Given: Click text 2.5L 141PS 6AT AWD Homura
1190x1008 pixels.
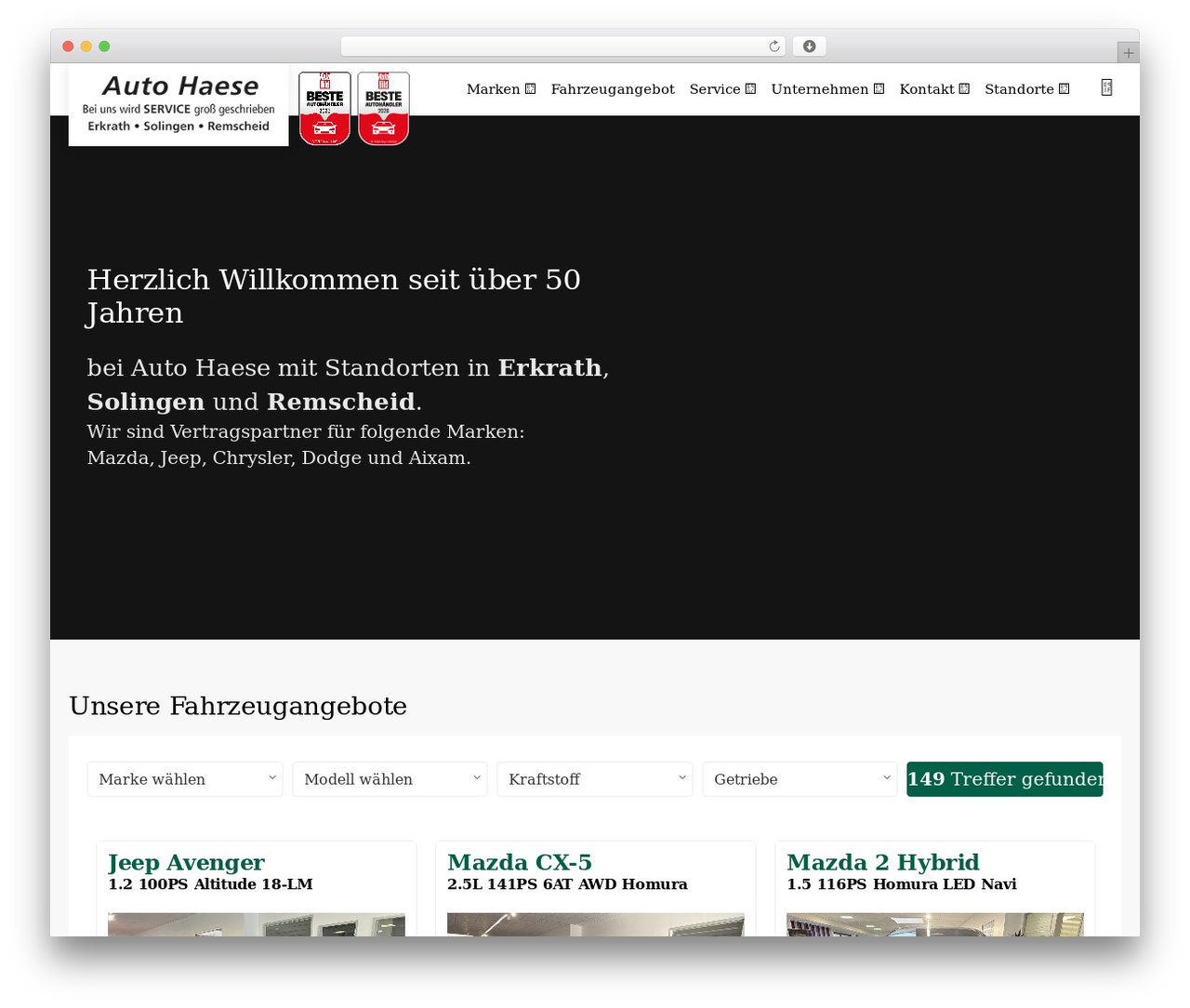Looking at the screenshot, I should tap(567, 884).
